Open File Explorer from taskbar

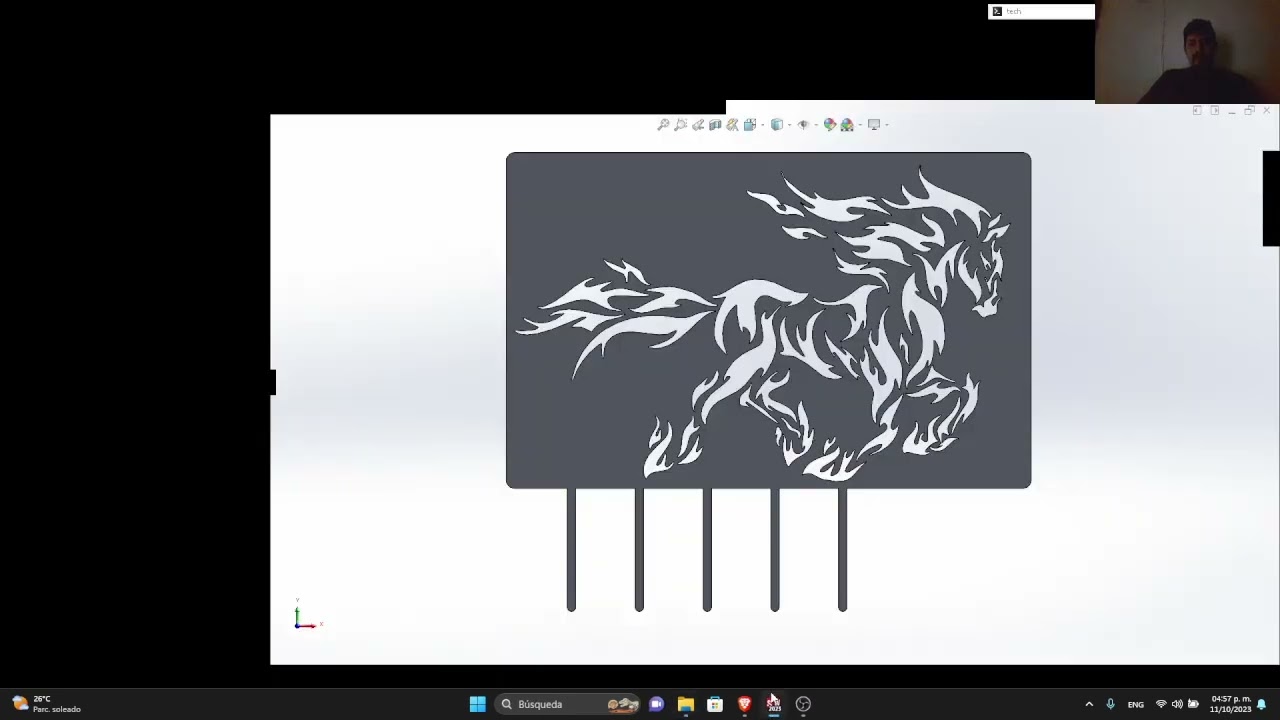(x=686, y=704)
